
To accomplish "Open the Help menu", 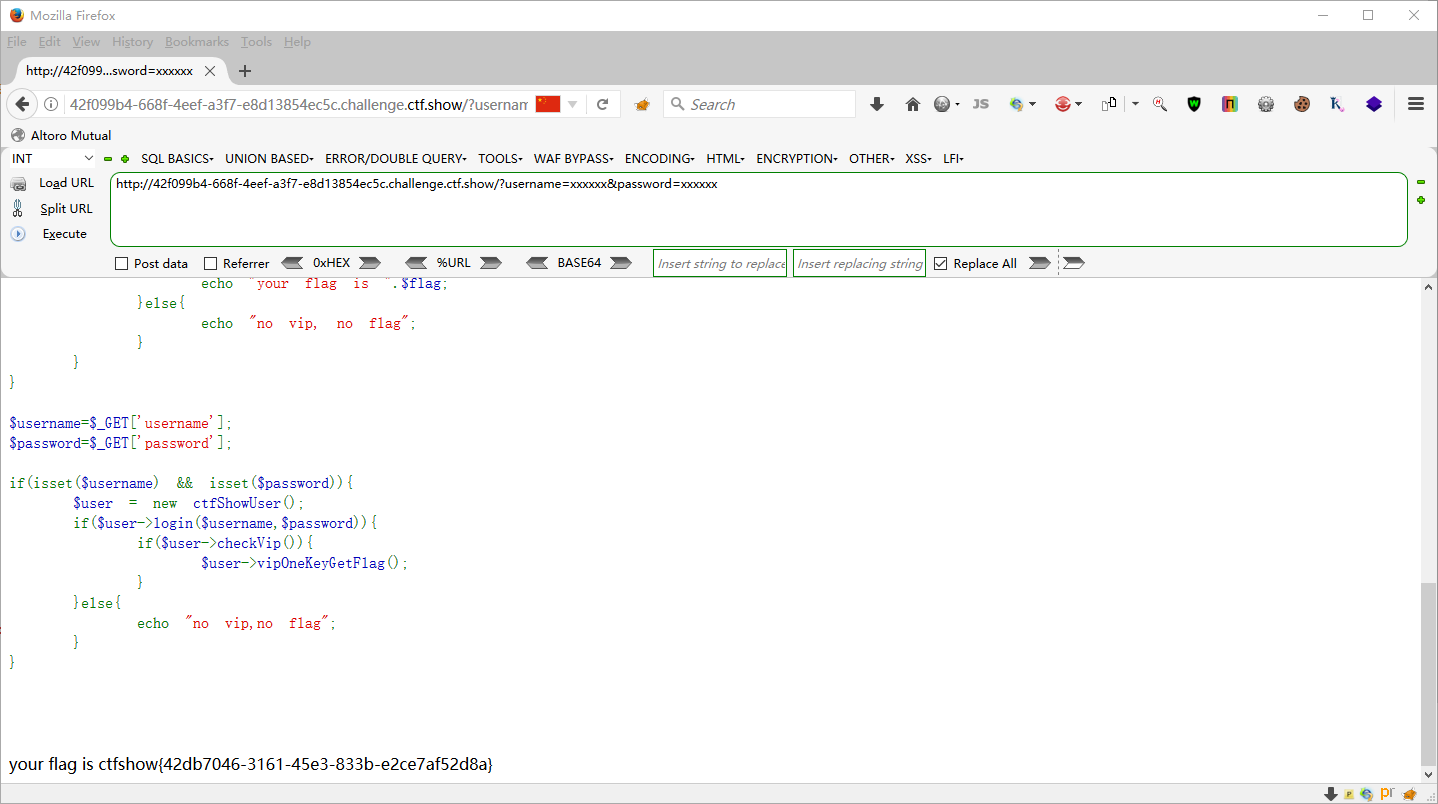I will point(297,42).
